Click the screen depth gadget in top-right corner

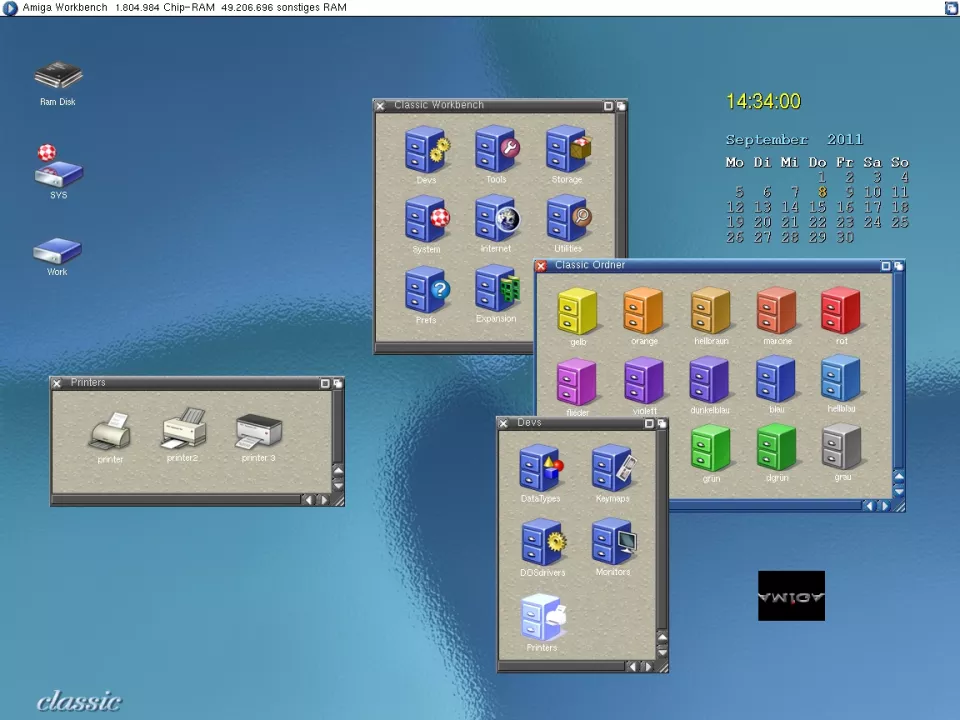tap(951, 8)
